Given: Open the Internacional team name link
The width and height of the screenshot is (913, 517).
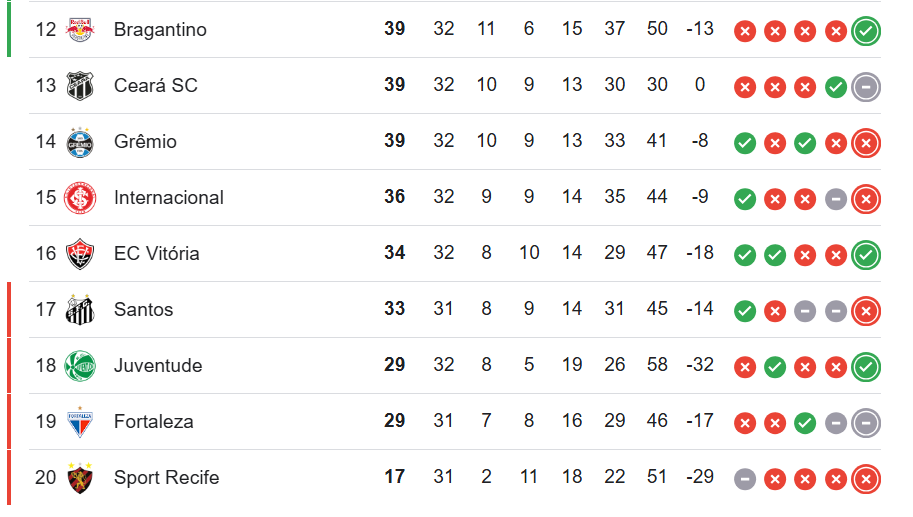Looking at the screenshot, I should [x=169, y=198].
